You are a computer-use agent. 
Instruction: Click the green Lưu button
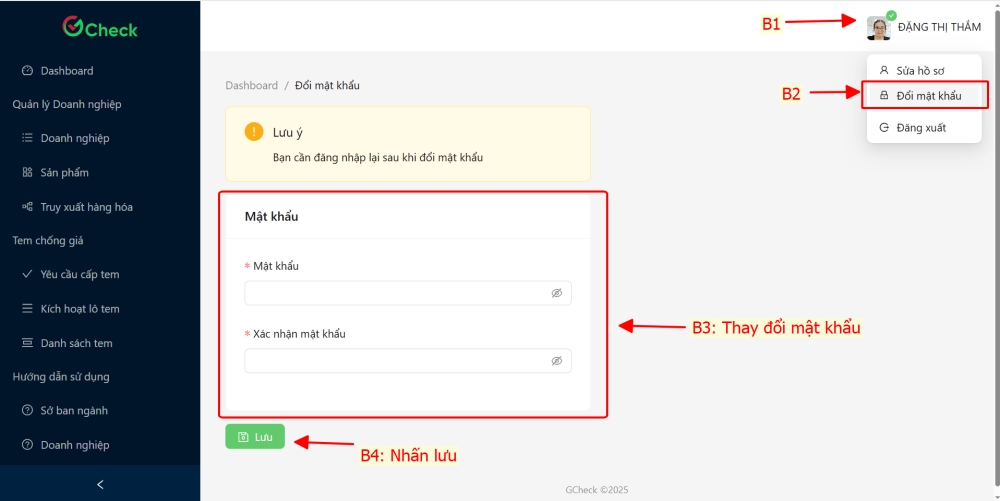pos(255,437)
